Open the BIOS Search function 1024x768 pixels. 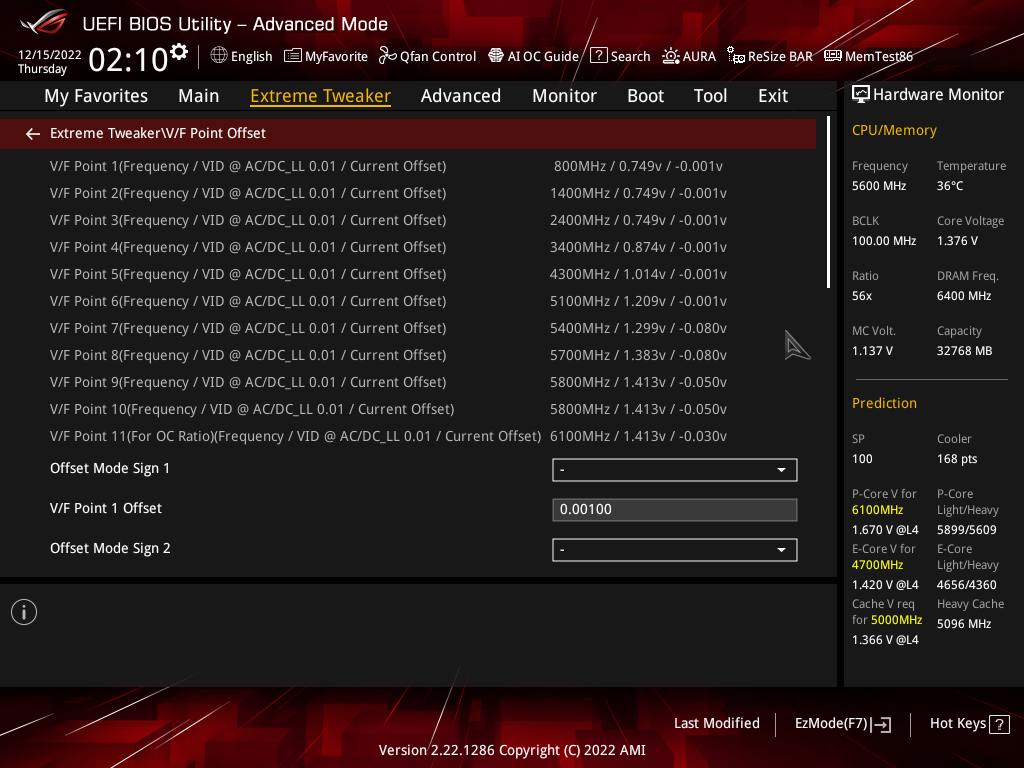[620, 56]
